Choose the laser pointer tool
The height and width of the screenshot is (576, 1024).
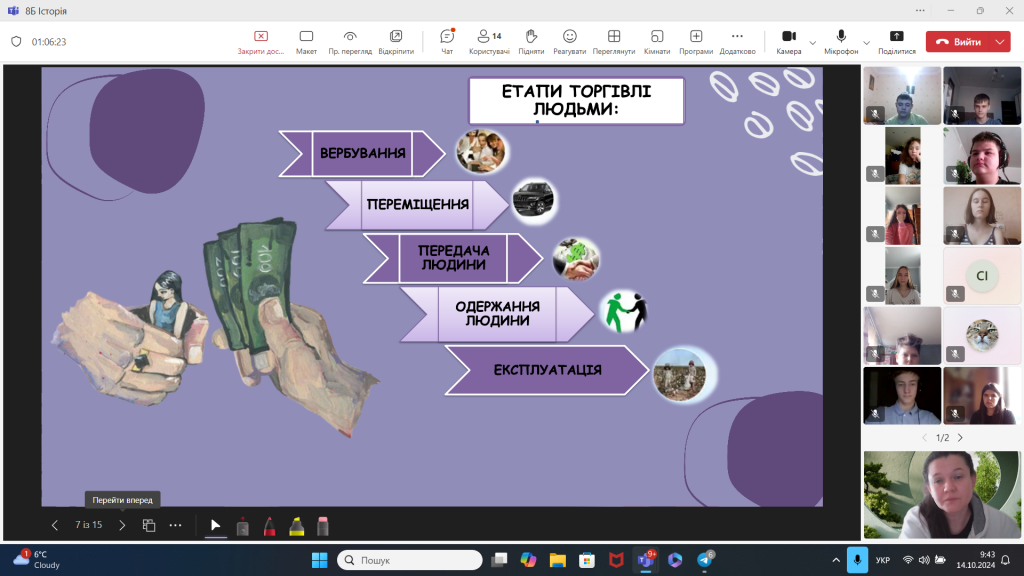(x=242, y=525)
